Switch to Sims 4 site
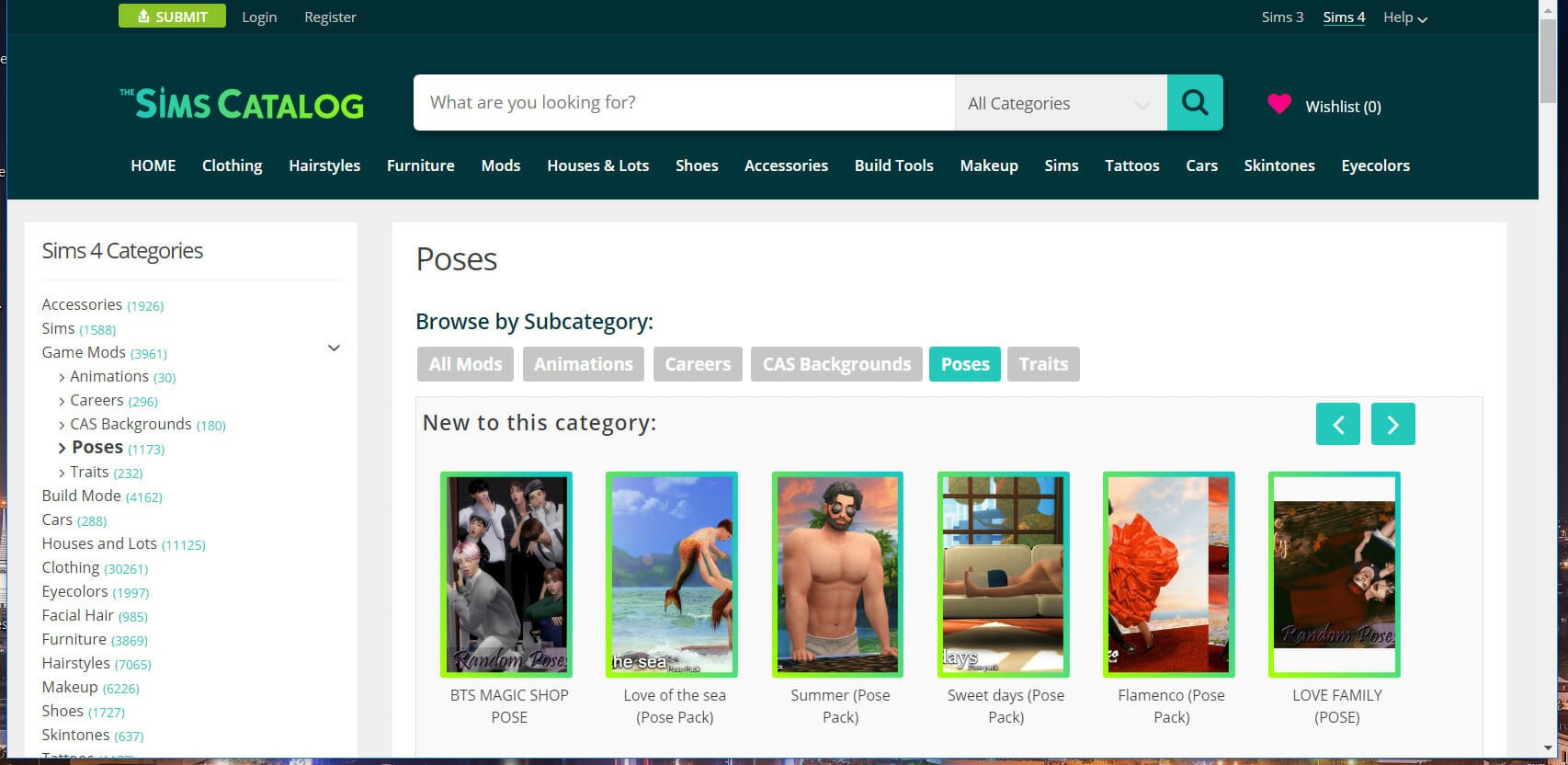This screenshot has height=765, width=1568. [x=1344, y=17]
